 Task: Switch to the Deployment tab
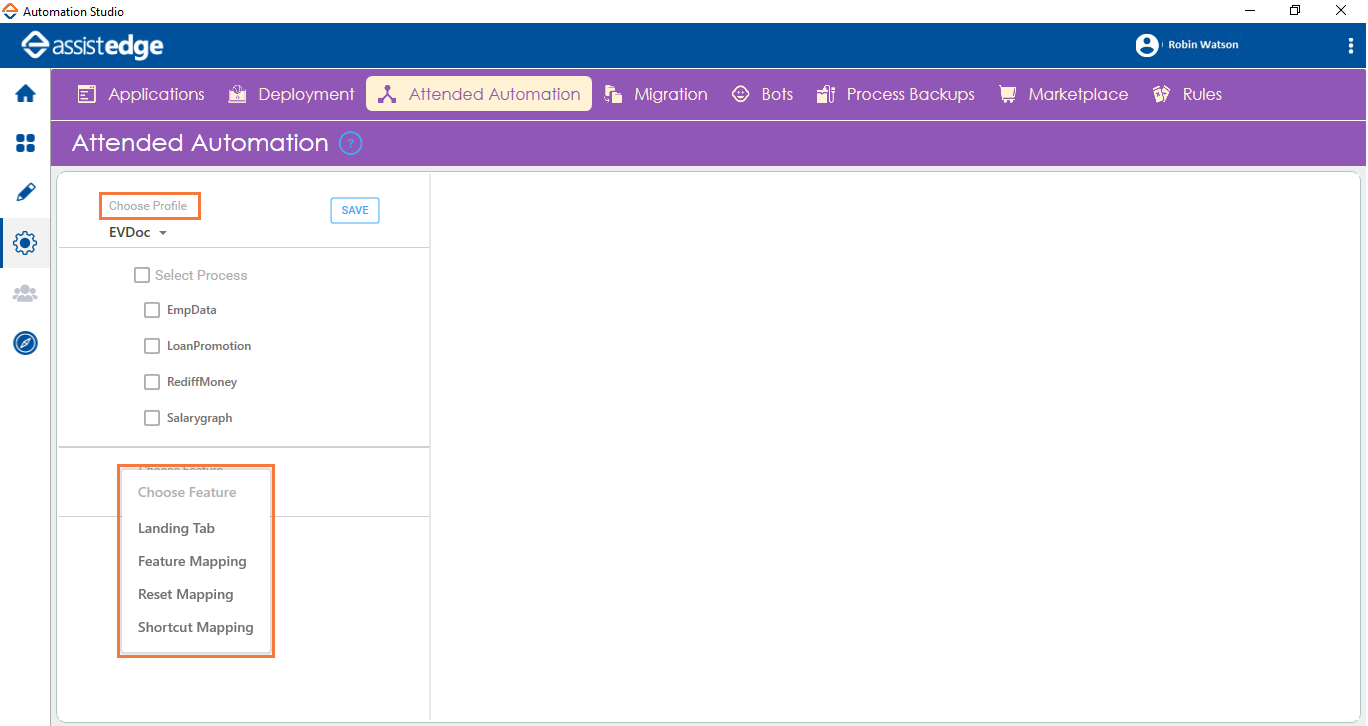click(291, 94)
